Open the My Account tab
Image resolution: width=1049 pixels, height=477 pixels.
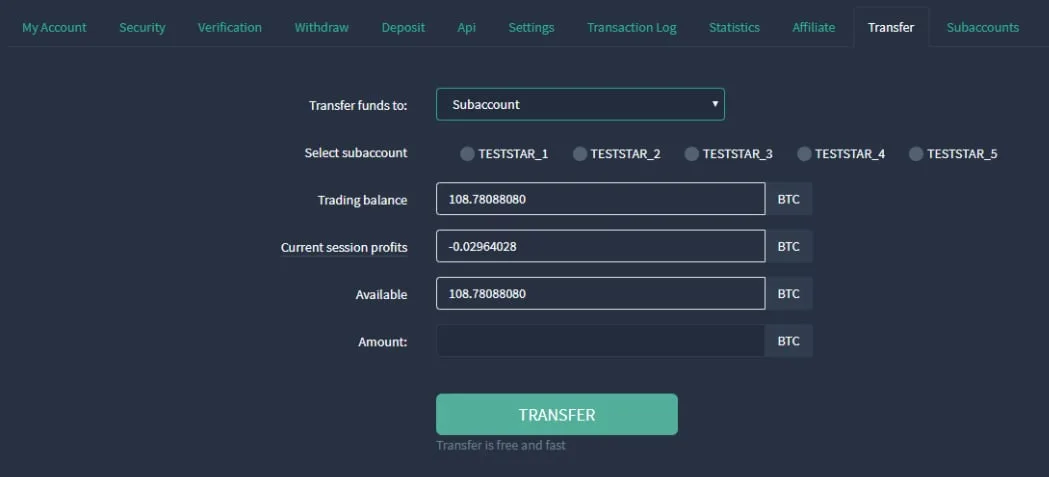[x=54, y=27]
